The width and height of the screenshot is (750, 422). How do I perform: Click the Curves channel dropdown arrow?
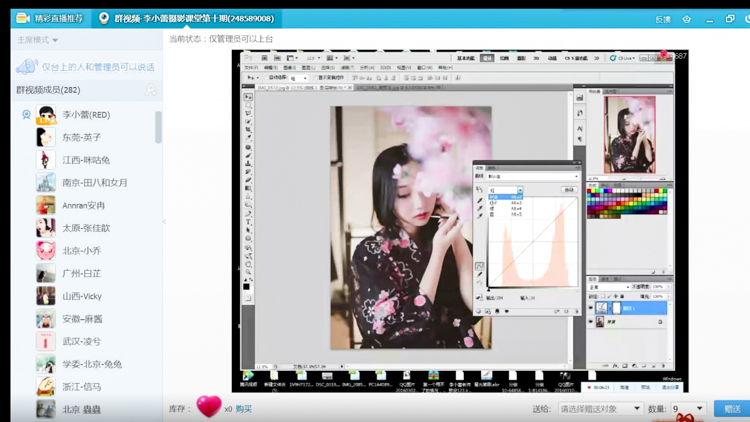click(520, 190)
